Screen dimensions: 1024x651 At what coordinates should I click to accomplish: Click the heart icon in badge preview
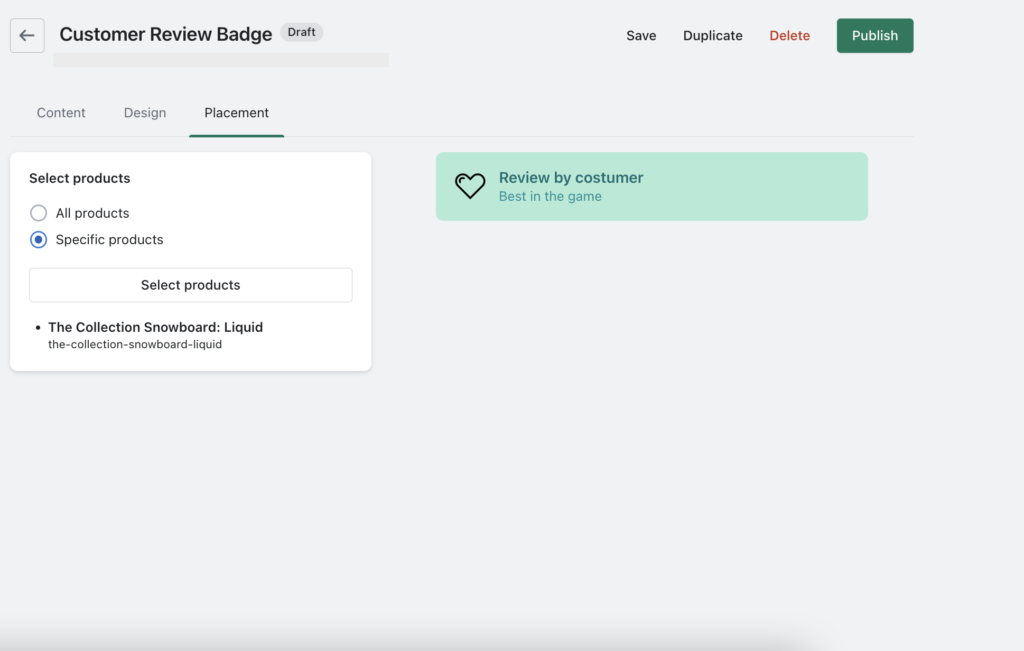(x=470, y=186)
